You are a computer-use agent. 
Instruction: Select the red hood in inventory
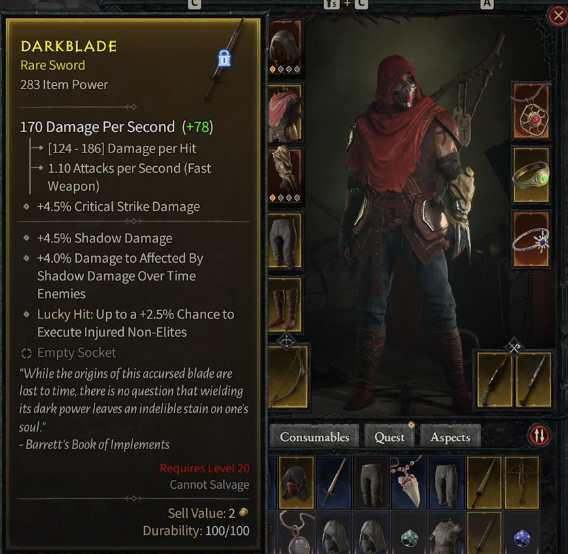(x=296, y=483)
